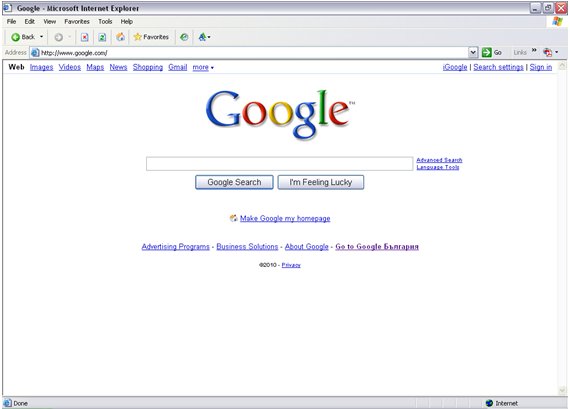Click the Done status bar text
Screen dimensions: 570x409
(20, 403)
